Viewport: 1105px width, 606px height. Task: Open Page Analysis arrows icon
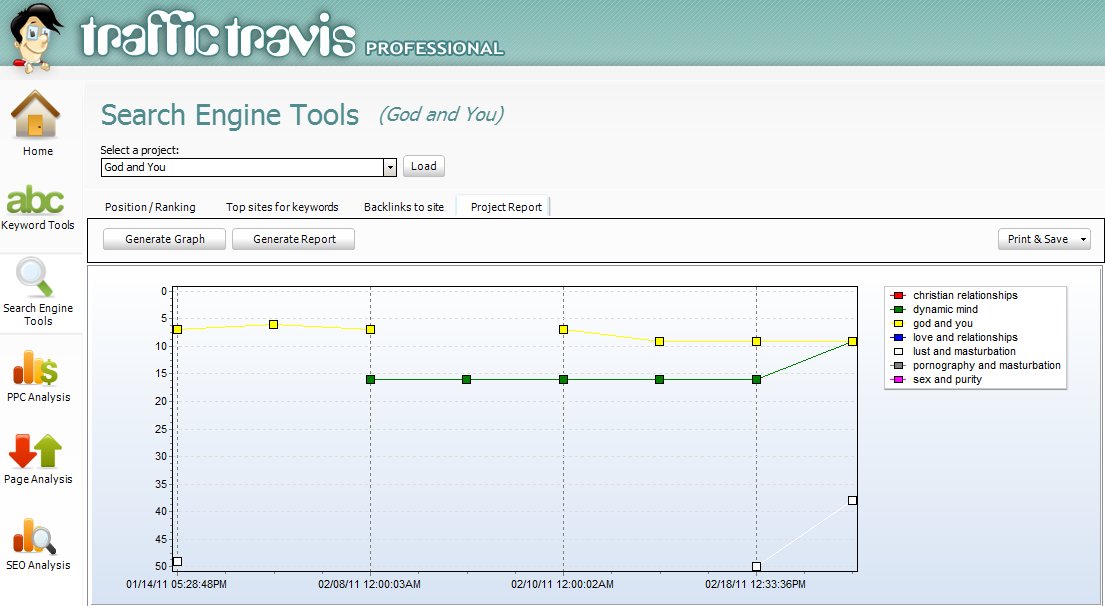[37, 451]
